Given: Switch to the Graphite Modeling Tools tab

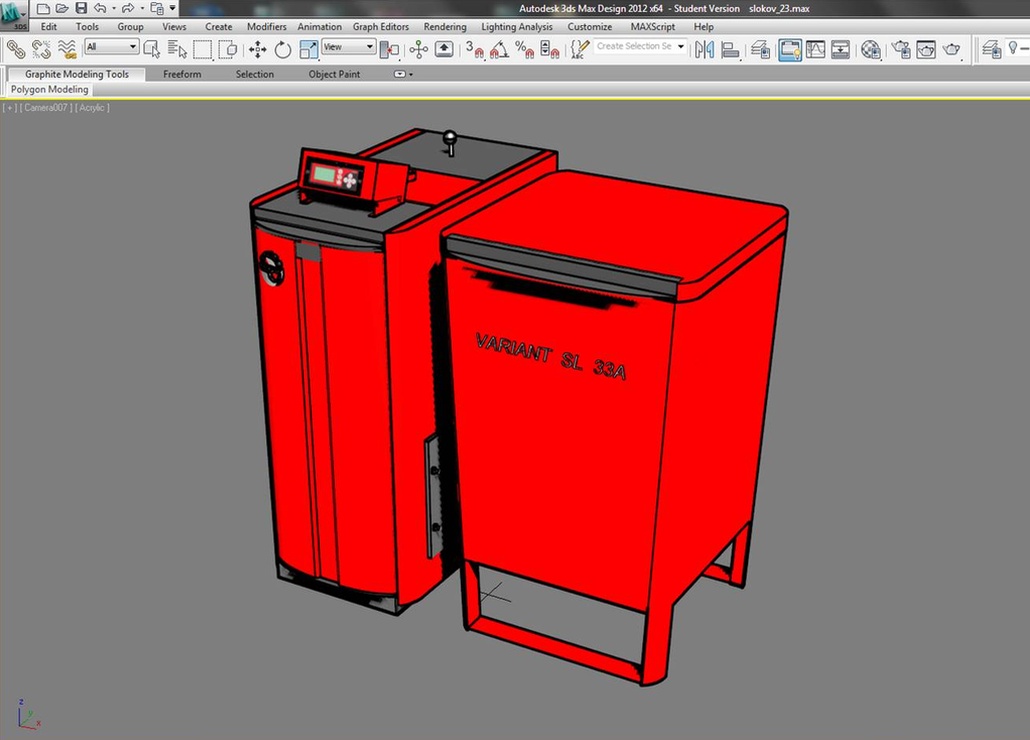Looking at the screenshot, I should point(77,74).
